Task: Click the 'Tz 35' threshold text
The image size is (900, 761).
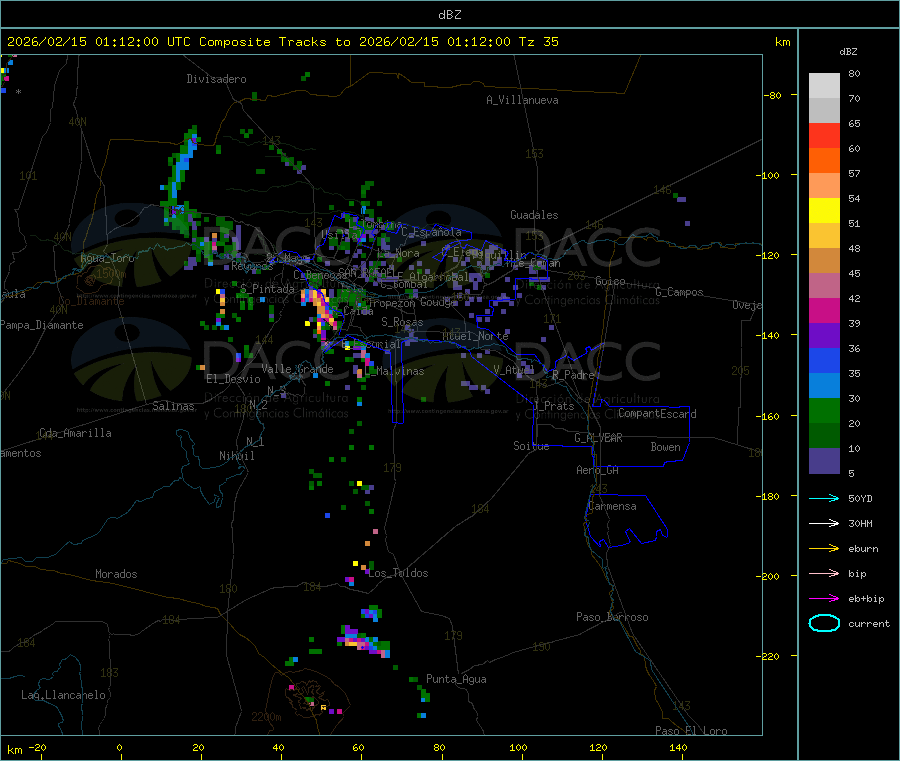Action: point(538,42)
